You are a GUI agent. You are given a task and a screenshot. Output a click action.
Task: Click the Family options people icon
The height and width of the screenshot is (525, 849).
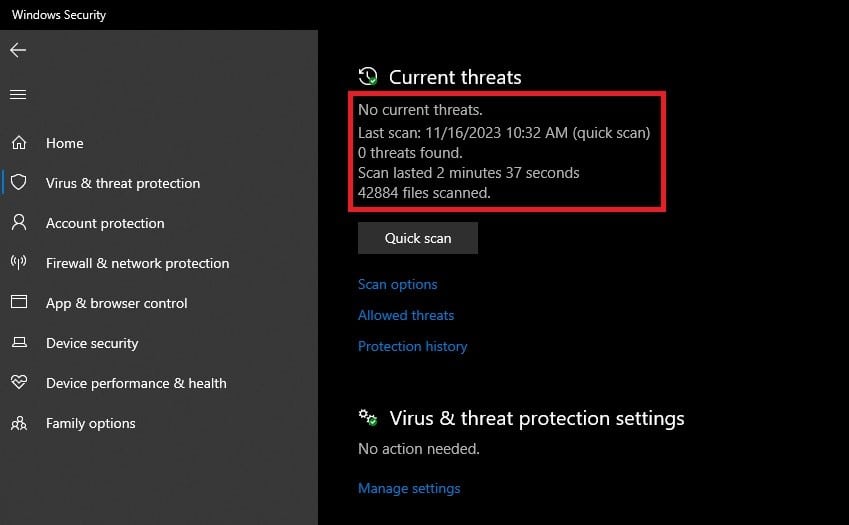(x=19, y=423)
